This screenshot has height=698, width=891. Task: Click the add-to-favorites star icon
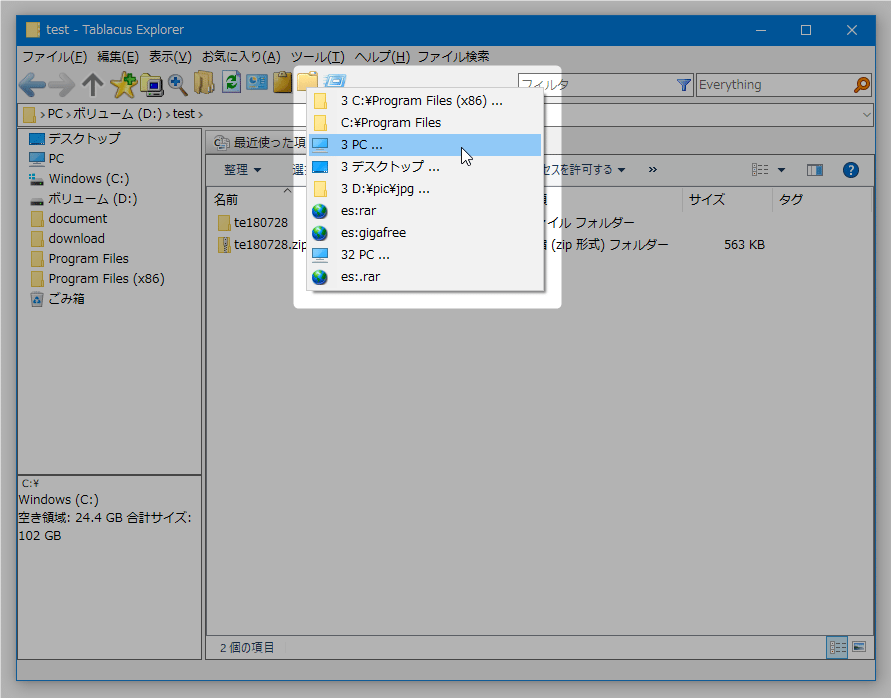(123, 84)
